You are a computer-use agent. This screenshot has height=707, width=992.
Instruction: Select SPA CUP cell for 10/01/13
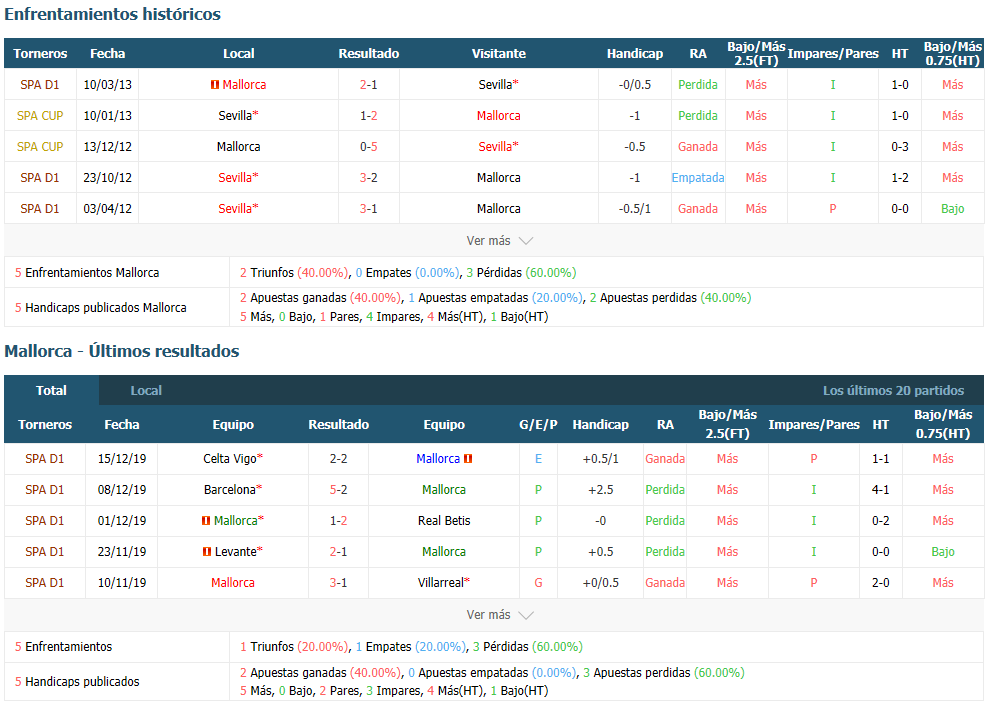40,116
